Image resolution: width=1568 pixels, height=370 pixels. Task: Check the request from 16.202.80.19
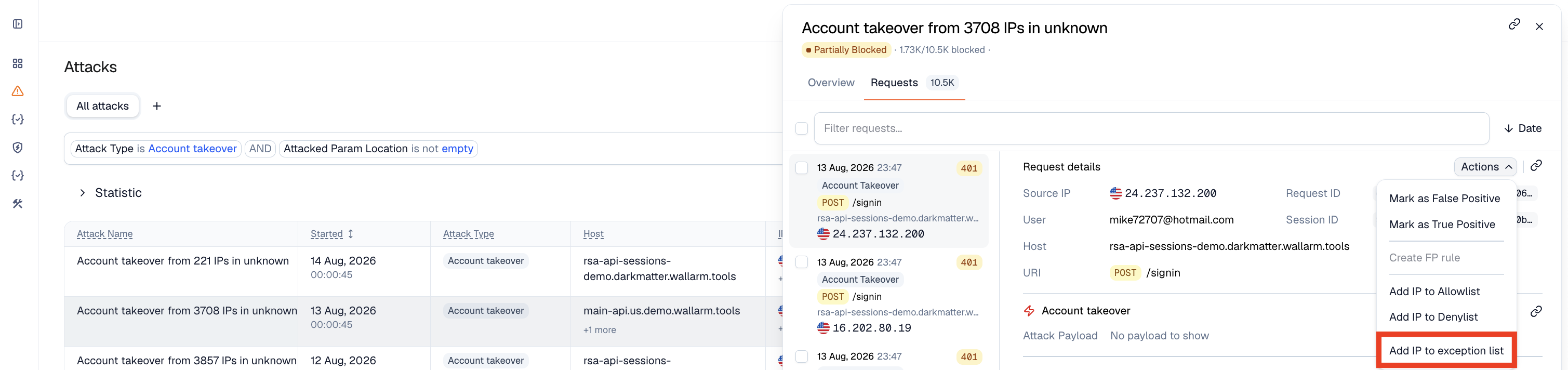[x=802, y=262]
